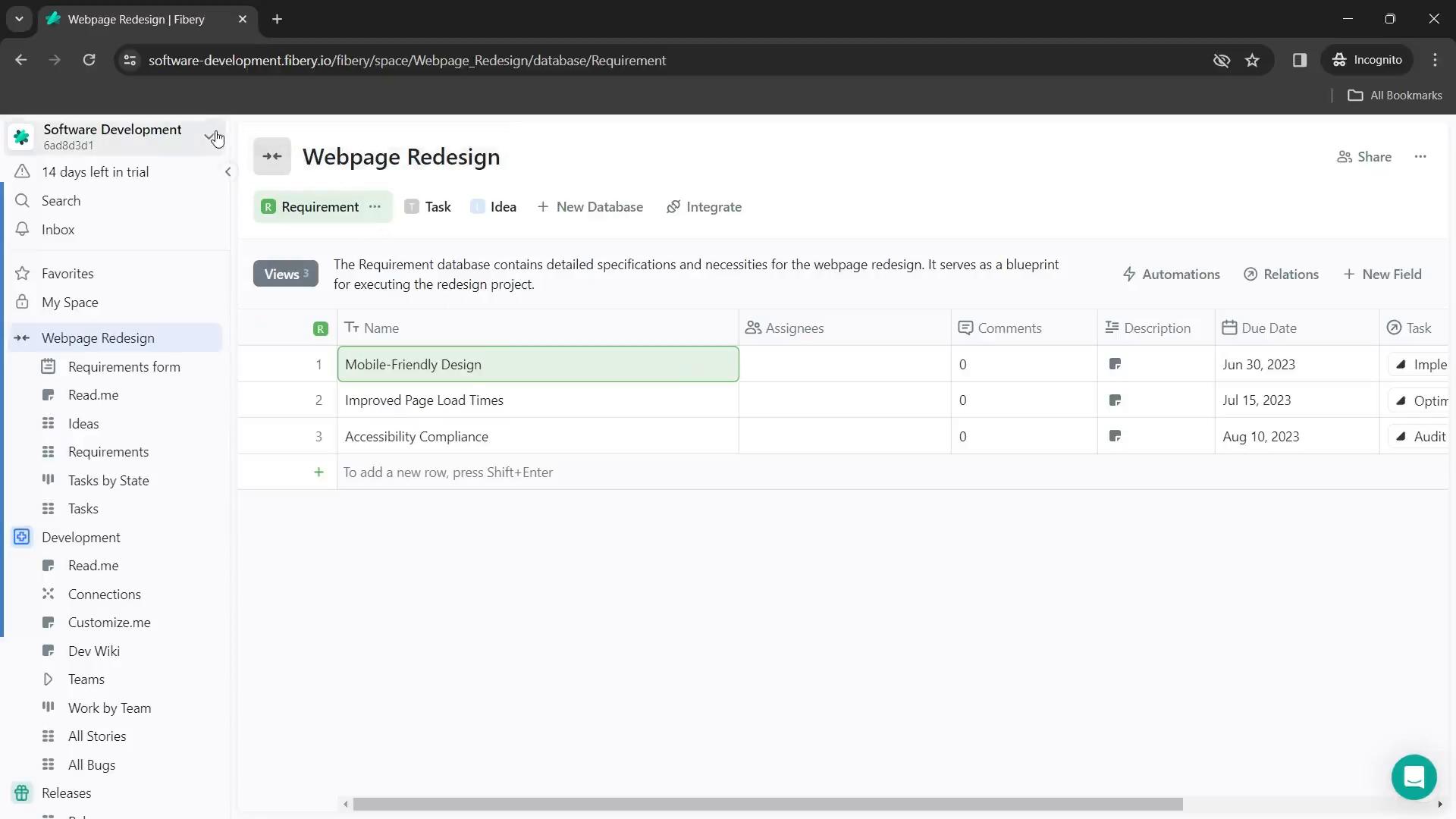Image resolution: width=1456 pixels, height=819 pixels.
Task: Click New Database button
Action: click(590, 206)
